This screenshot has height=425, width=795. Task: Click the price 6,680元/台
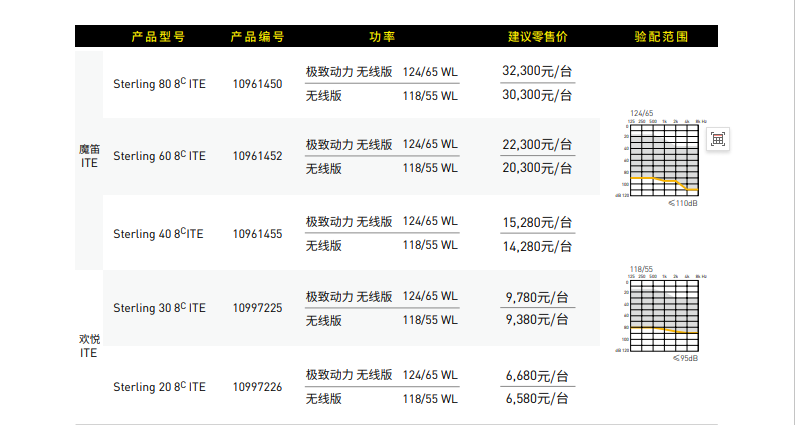click(537, 376)
